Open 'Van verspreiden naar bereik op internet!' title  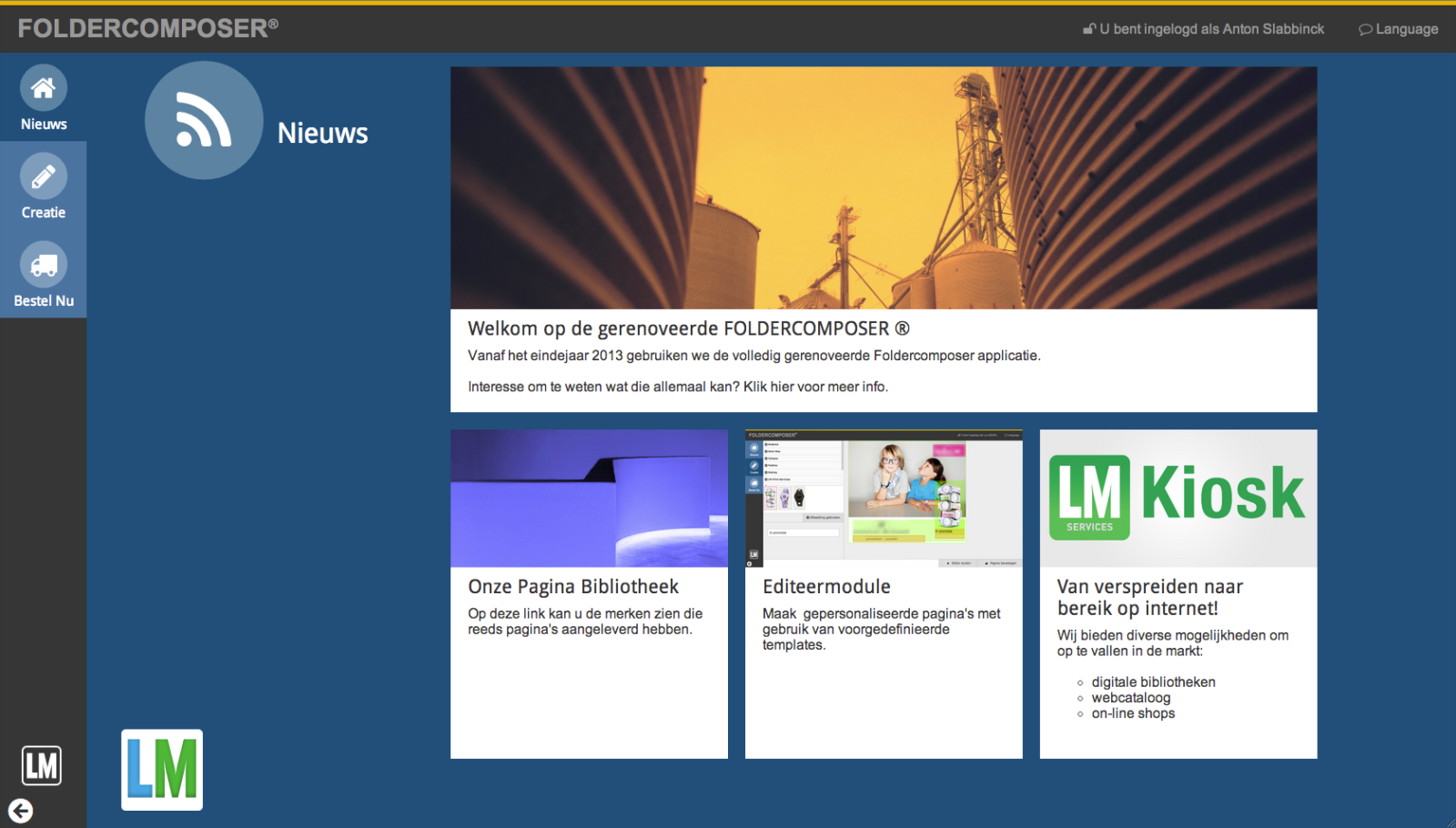[1150, 598]
